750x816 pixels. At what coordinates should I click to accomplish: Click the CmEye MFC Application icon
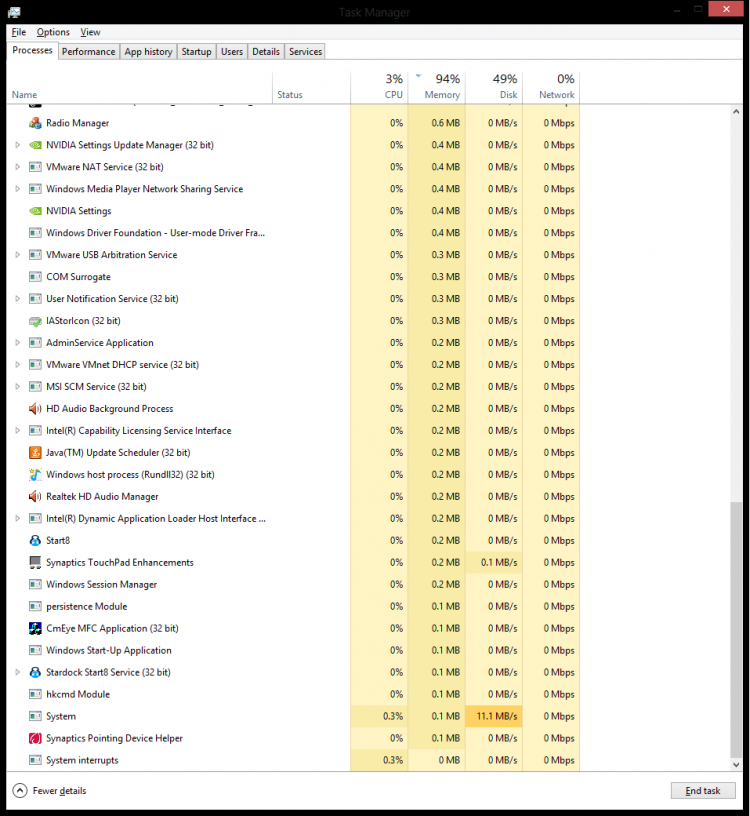point(35,629)
